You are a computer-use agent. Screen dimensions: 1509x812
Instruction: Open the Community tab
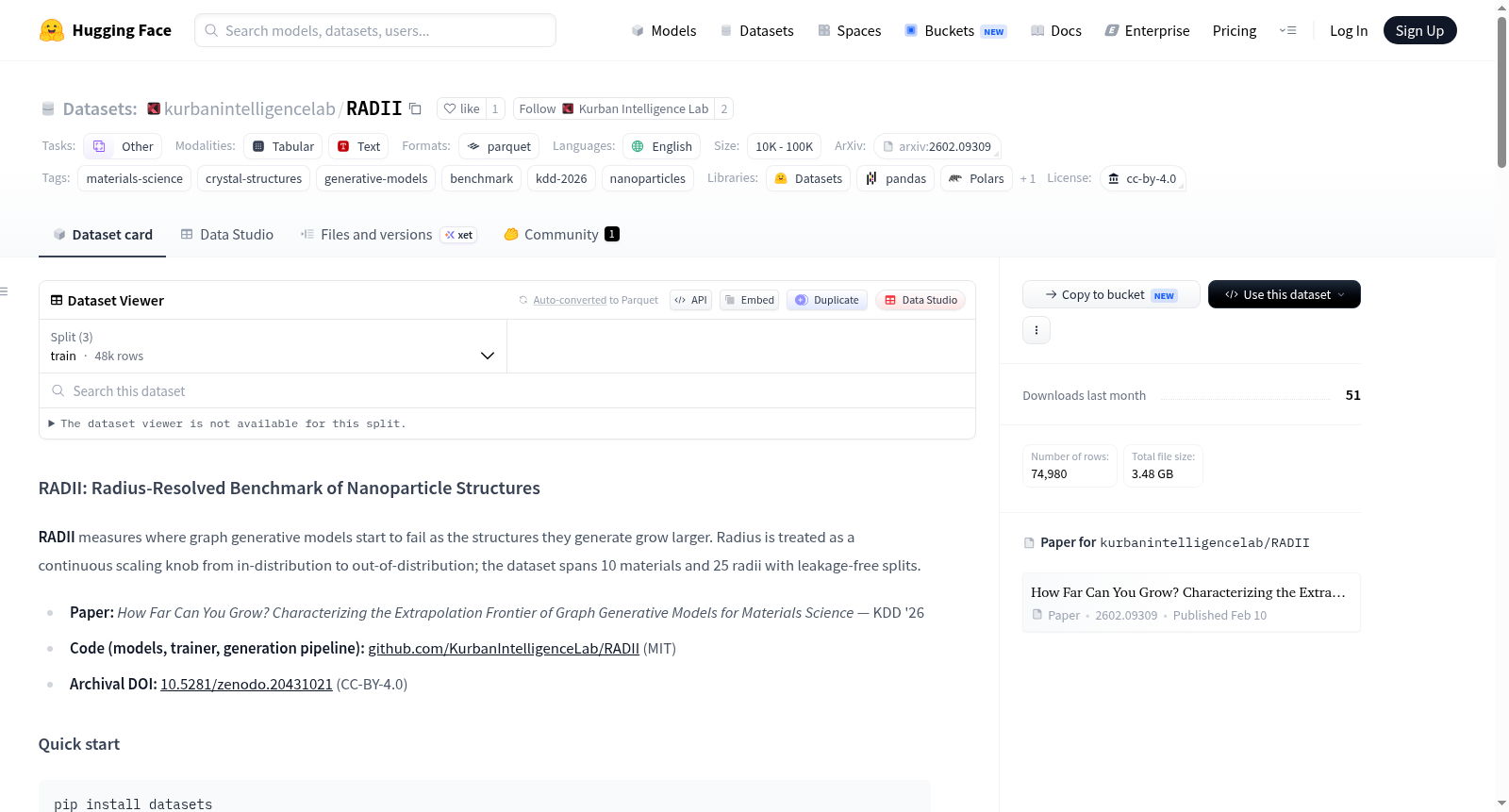point(561,235)
